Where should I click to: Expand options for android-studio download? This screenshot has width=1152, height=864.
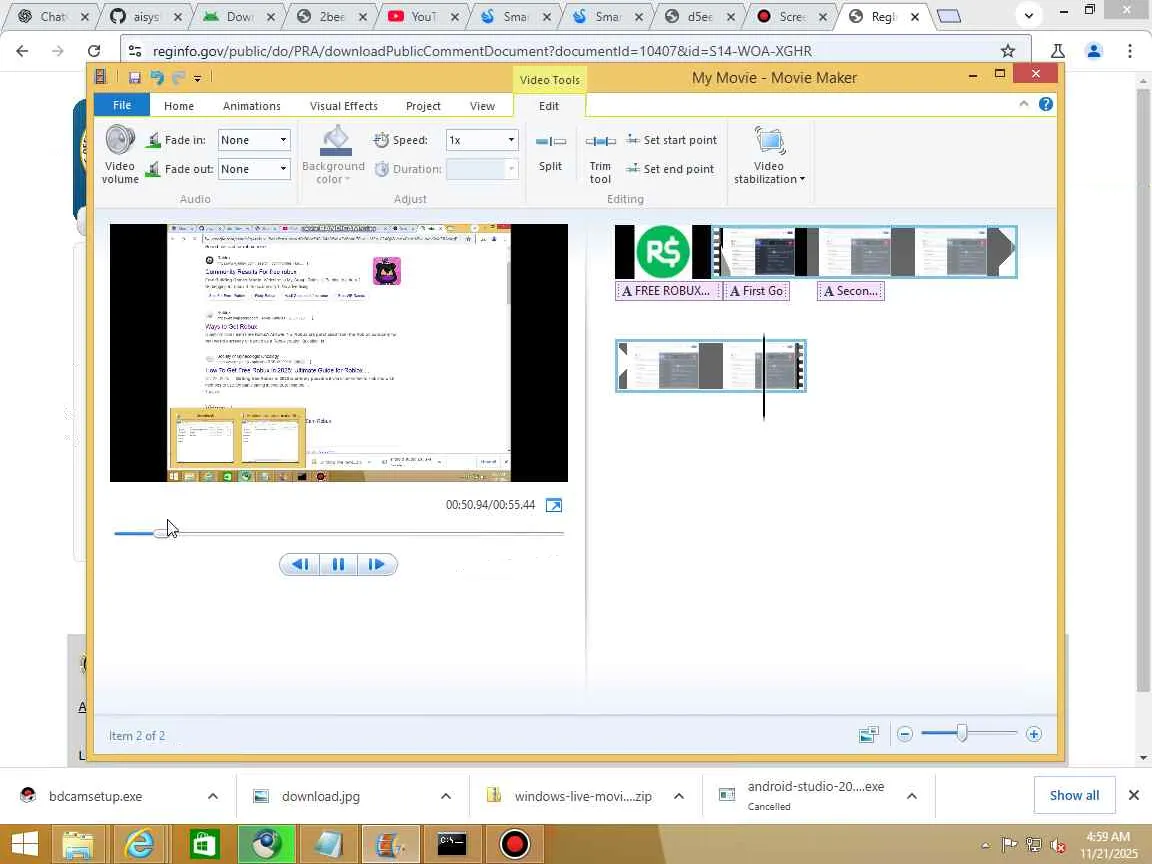coord(912,796)
